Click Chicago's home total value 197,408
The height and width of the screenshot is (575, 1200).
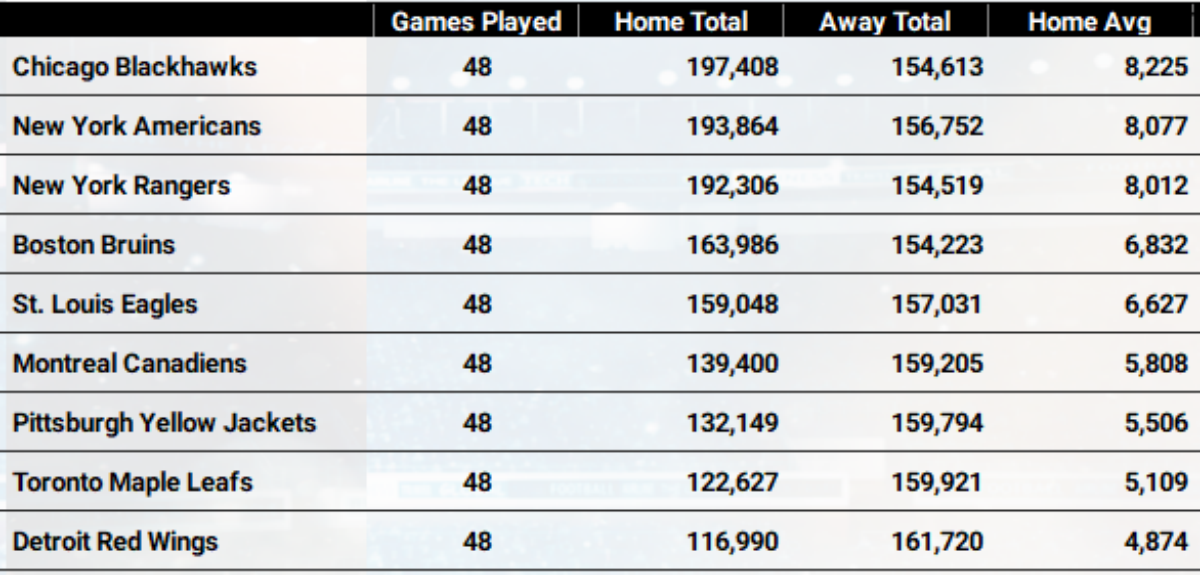click(x=733, y=68)
